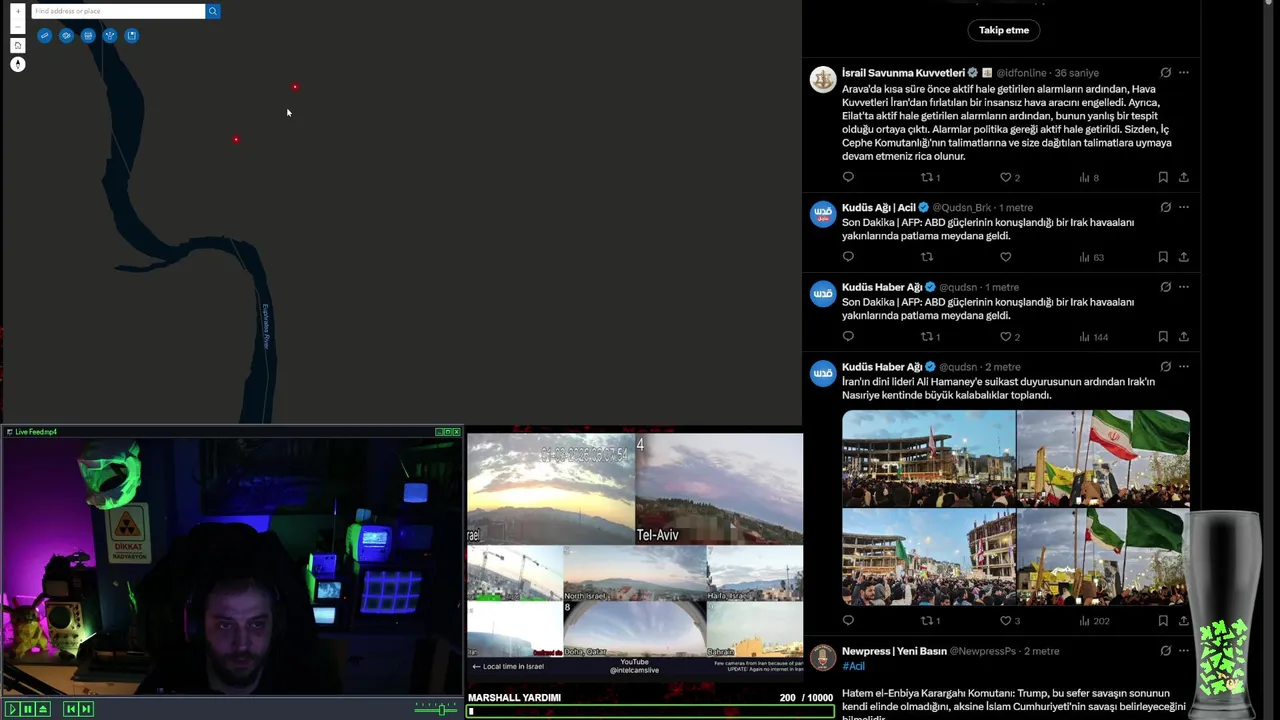The width and height of the screenshot is (1280, 720).
Task: Zoom in on the map
Action: (17, 11)
